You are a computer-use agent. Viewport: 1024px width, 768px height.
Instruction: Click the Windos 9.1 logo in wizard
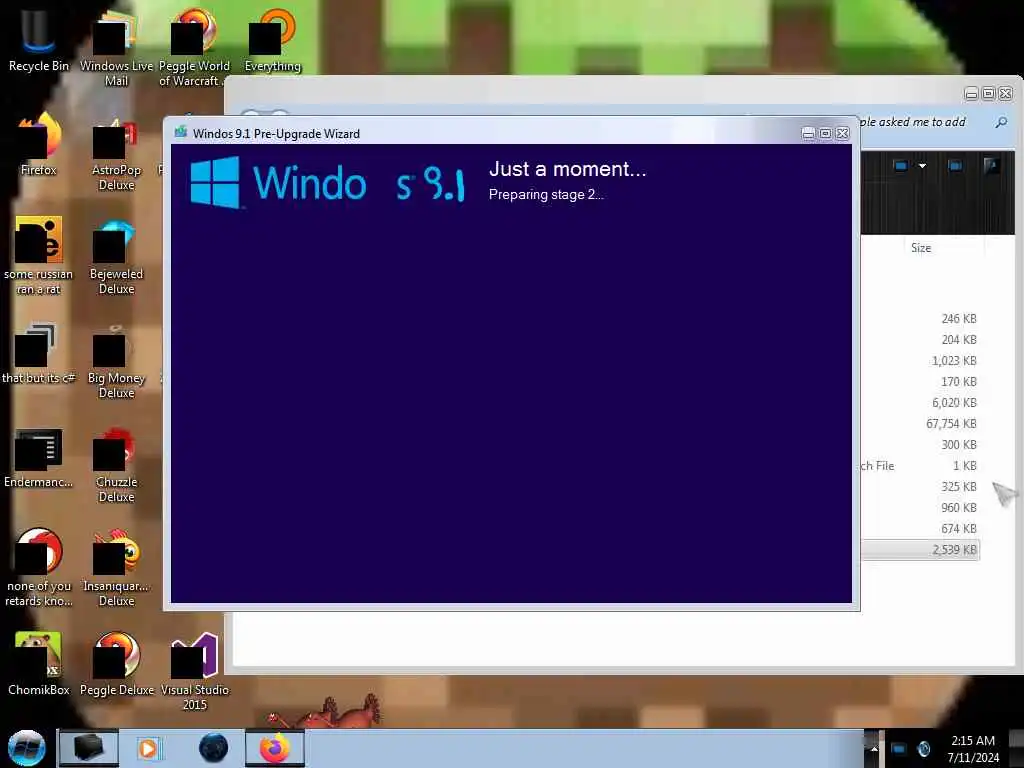[x=327, y=182]
